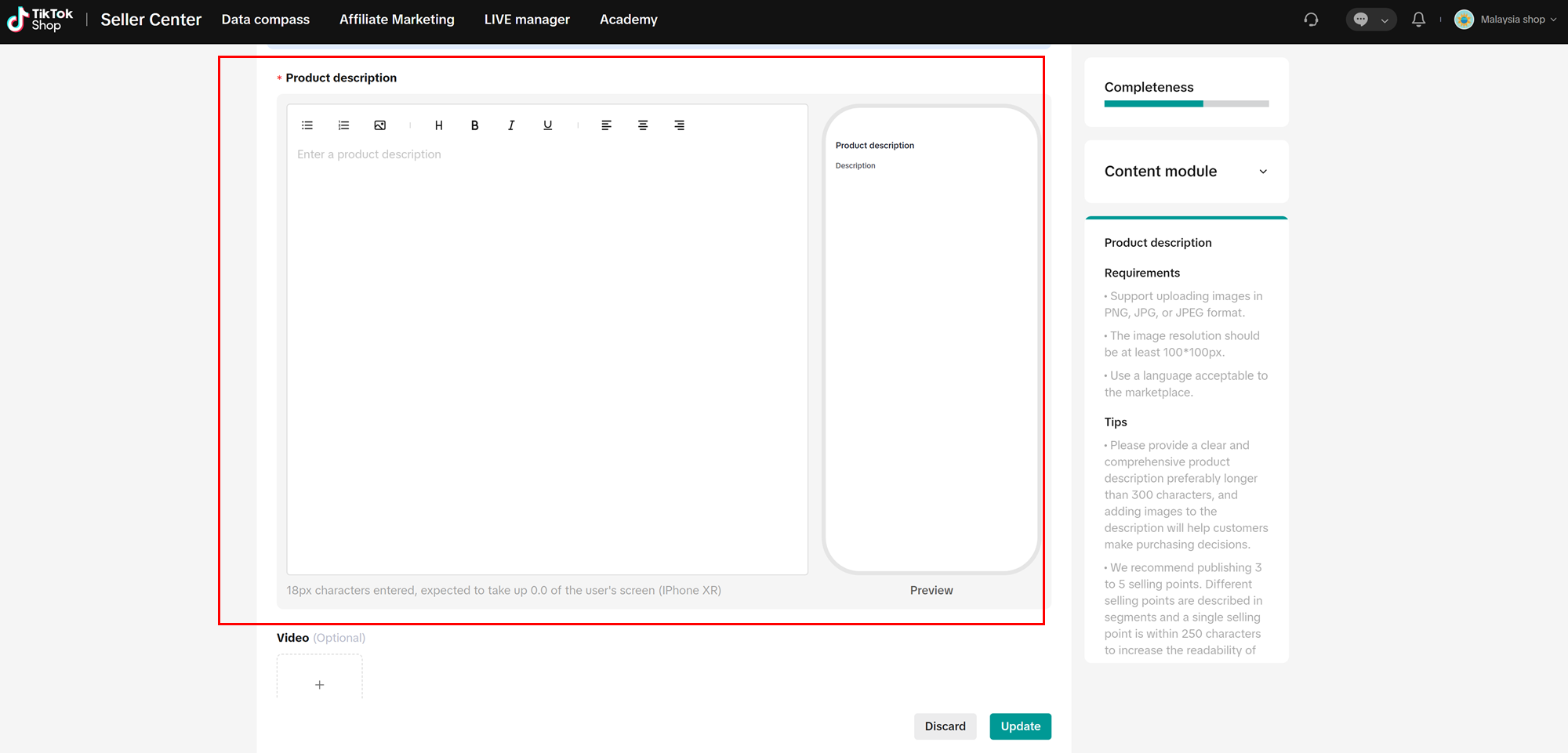Center align the description text
The width and height of the screenshot is (1568, 753).
tap(643, 125)
